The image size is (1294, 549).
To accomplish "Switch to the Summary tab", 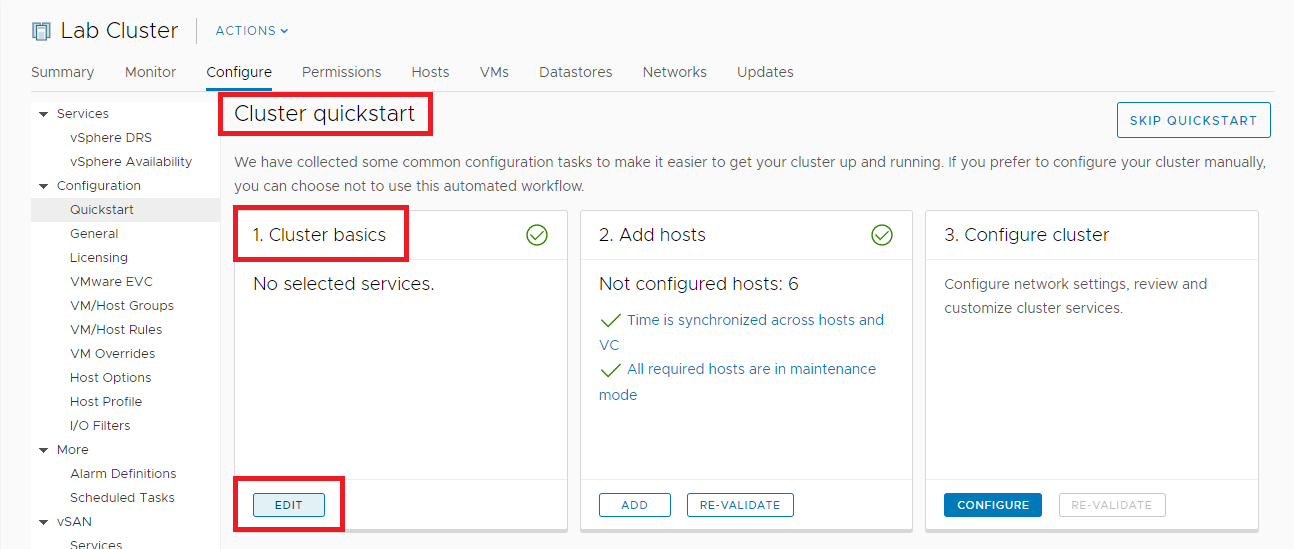I will 62,72.
